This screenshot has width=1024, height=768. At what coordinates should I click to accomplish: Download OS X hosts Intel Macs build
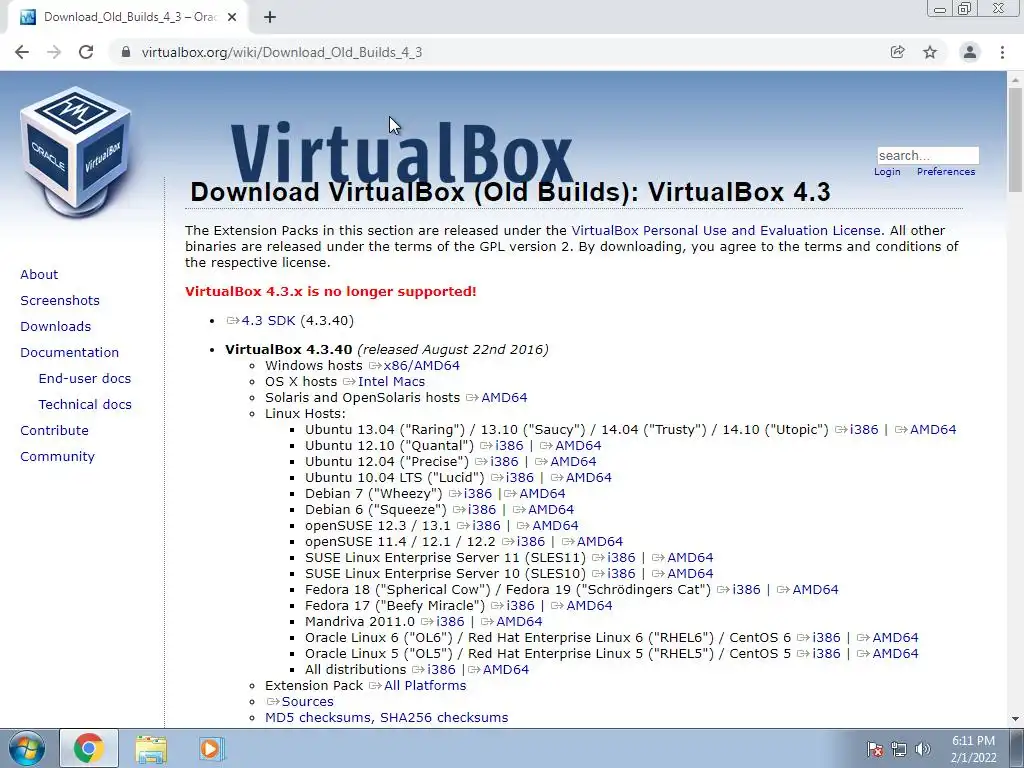coord(391,381)
